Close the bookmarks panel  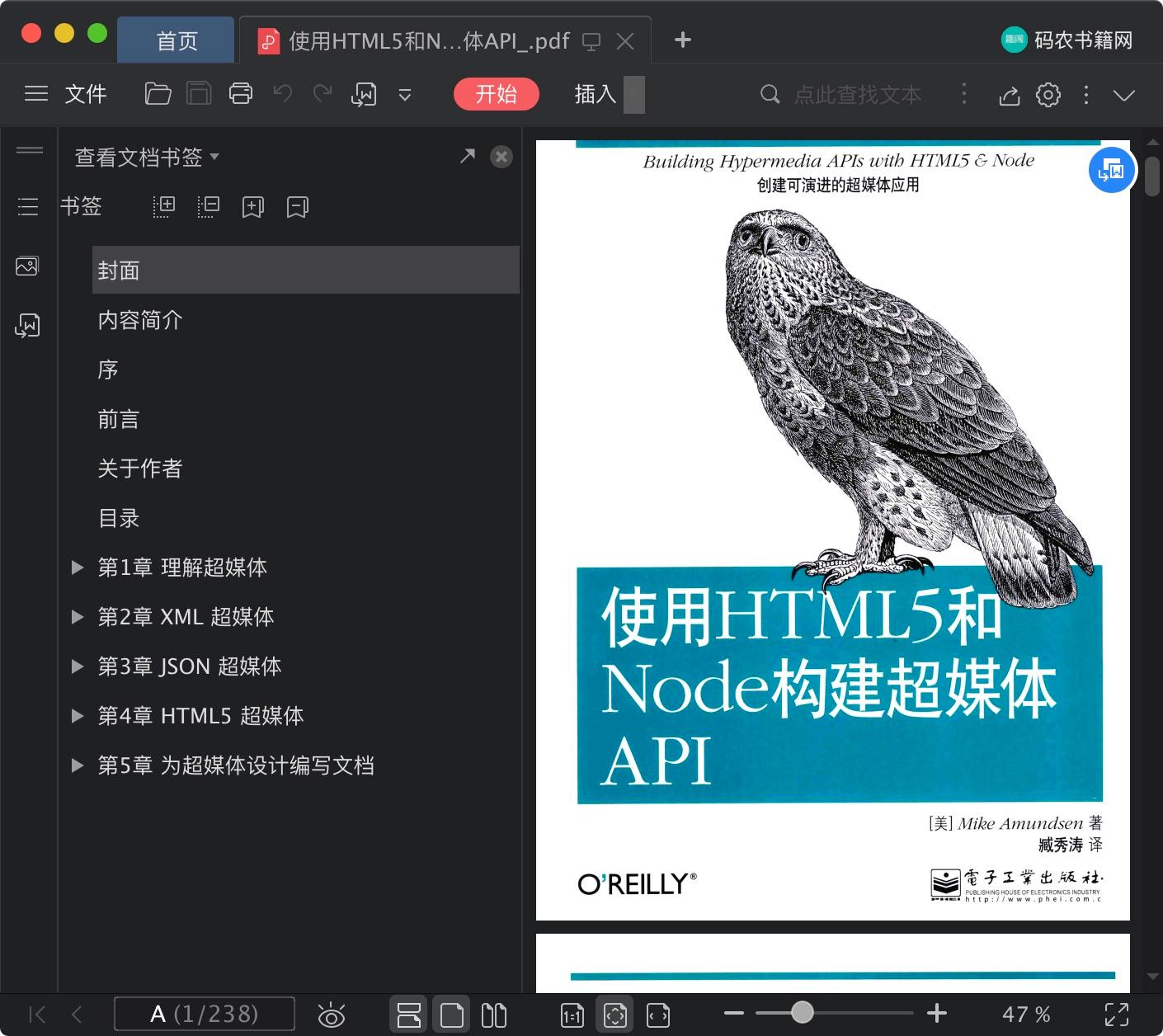click(x=501, y=157)
